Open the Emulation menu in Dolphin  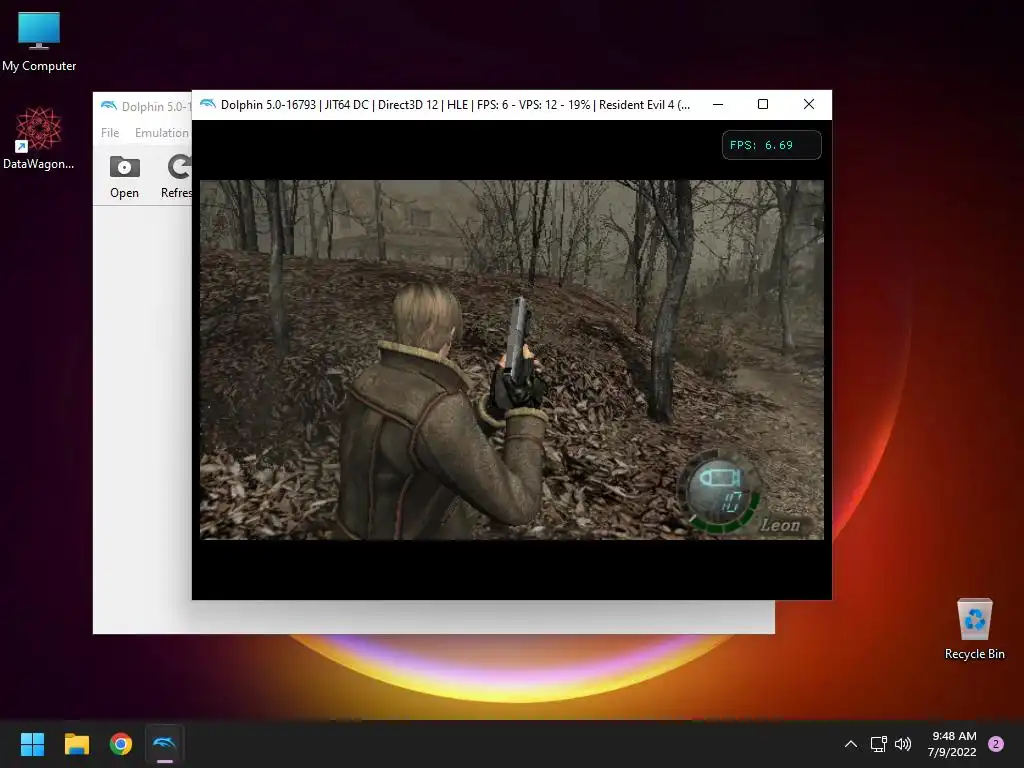(161, 133)
